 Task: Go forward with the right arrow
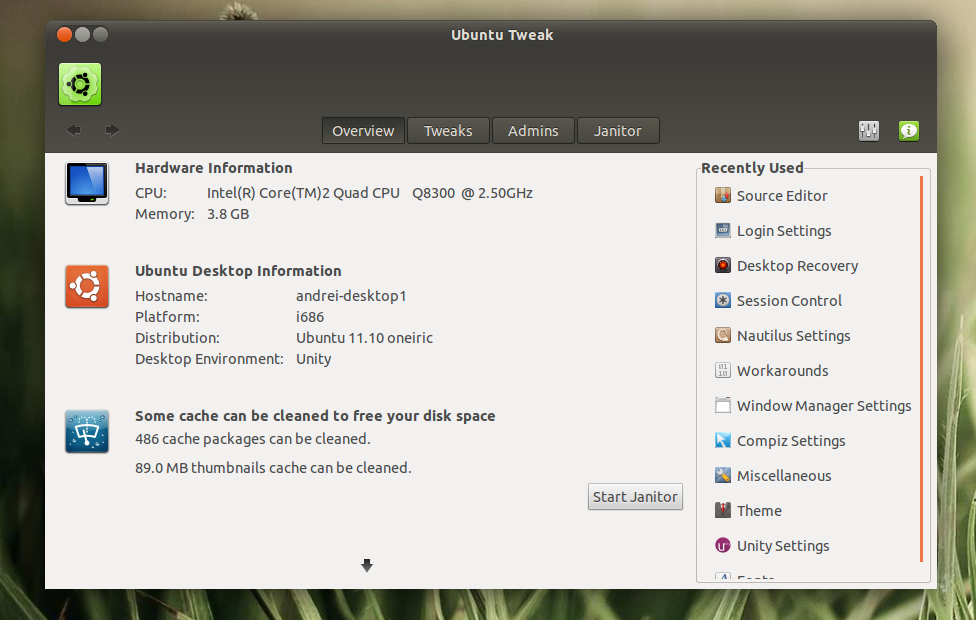pos(112,130)
